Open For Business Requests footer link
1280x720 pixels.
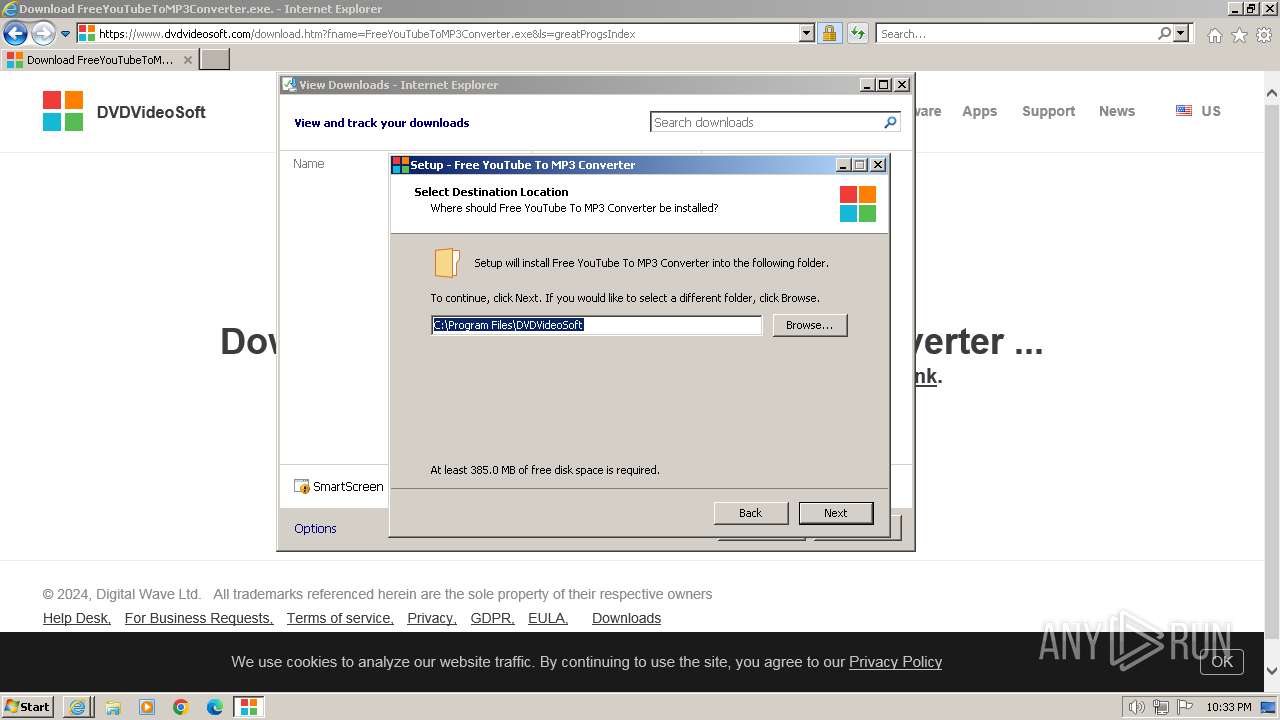coord(199,618)
